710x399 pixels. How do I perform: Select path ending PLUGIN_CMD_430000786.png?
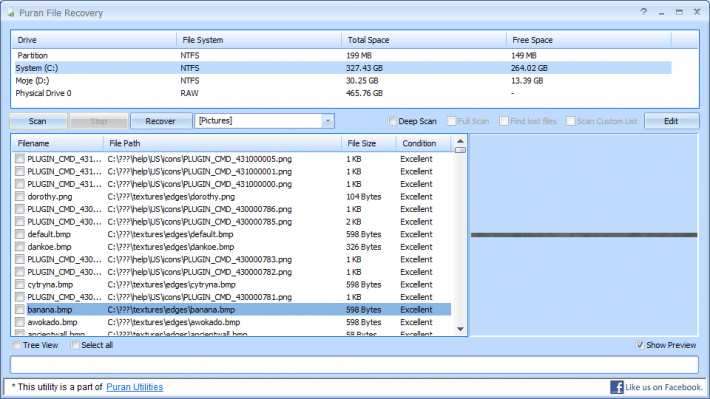pos(200,209)
